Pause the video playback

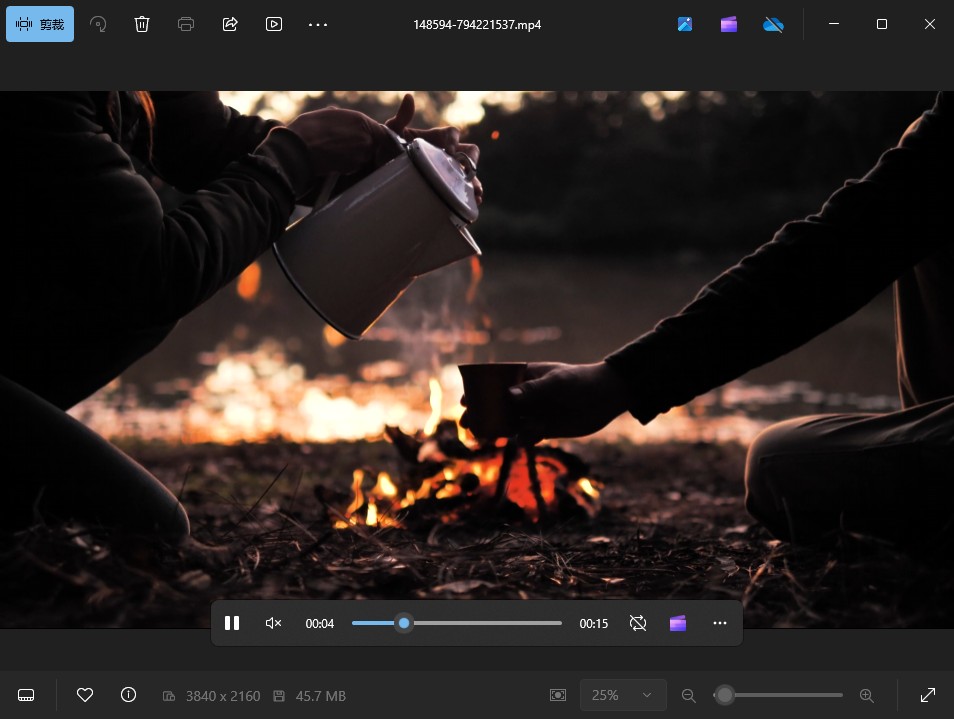coord(232,623)
